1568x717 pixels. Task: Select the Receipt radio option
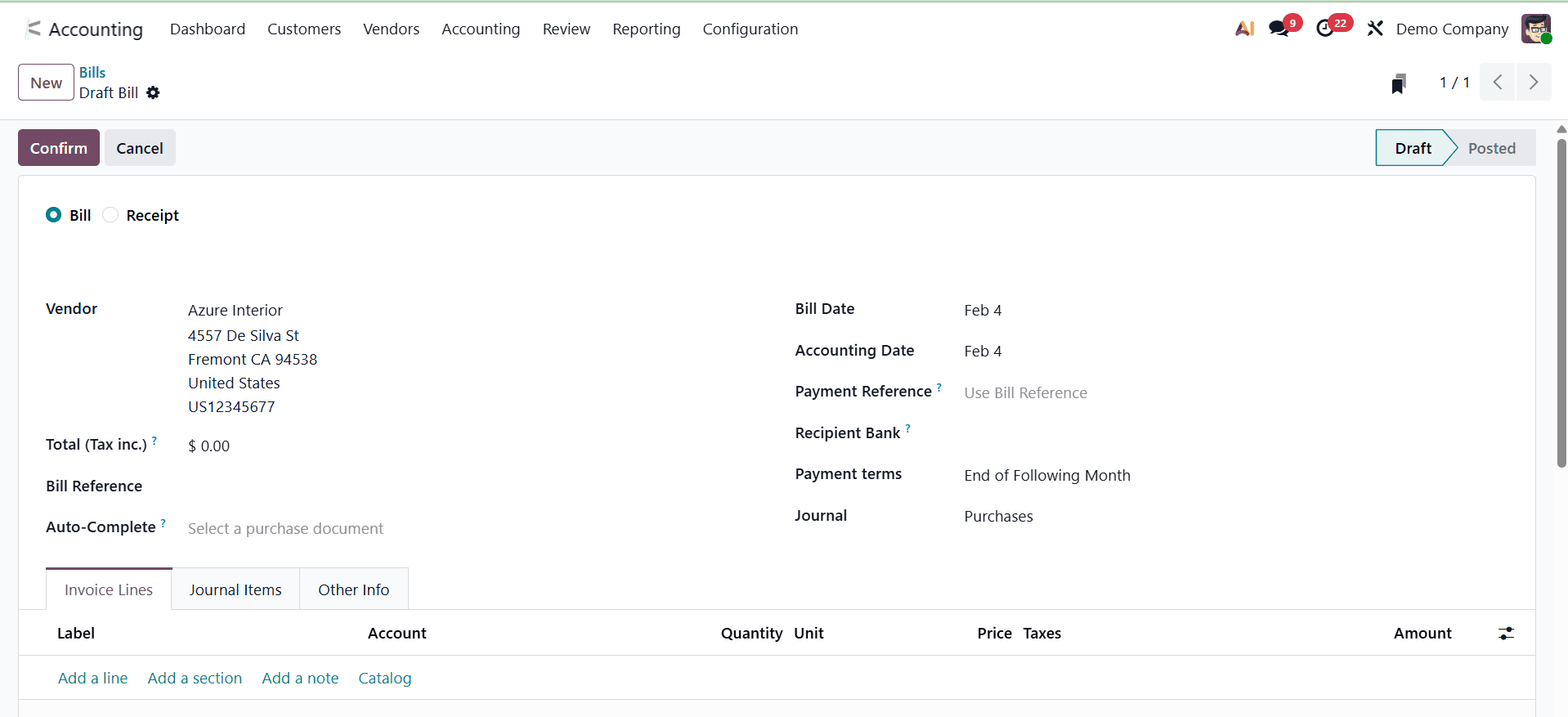coord(110,215)
